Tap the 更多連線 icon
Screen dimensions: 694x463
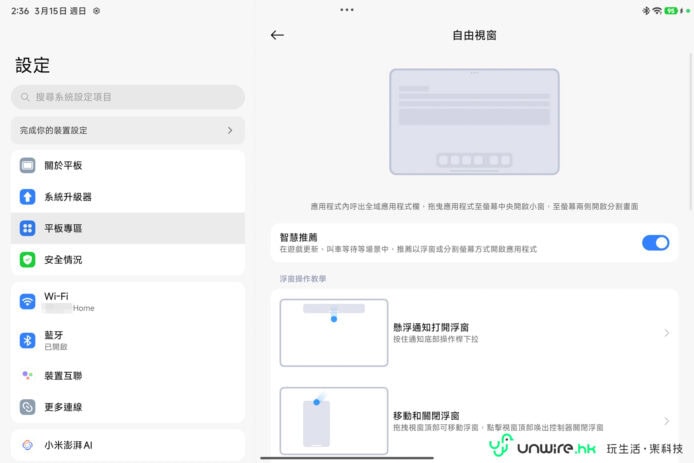click(28, 407)
